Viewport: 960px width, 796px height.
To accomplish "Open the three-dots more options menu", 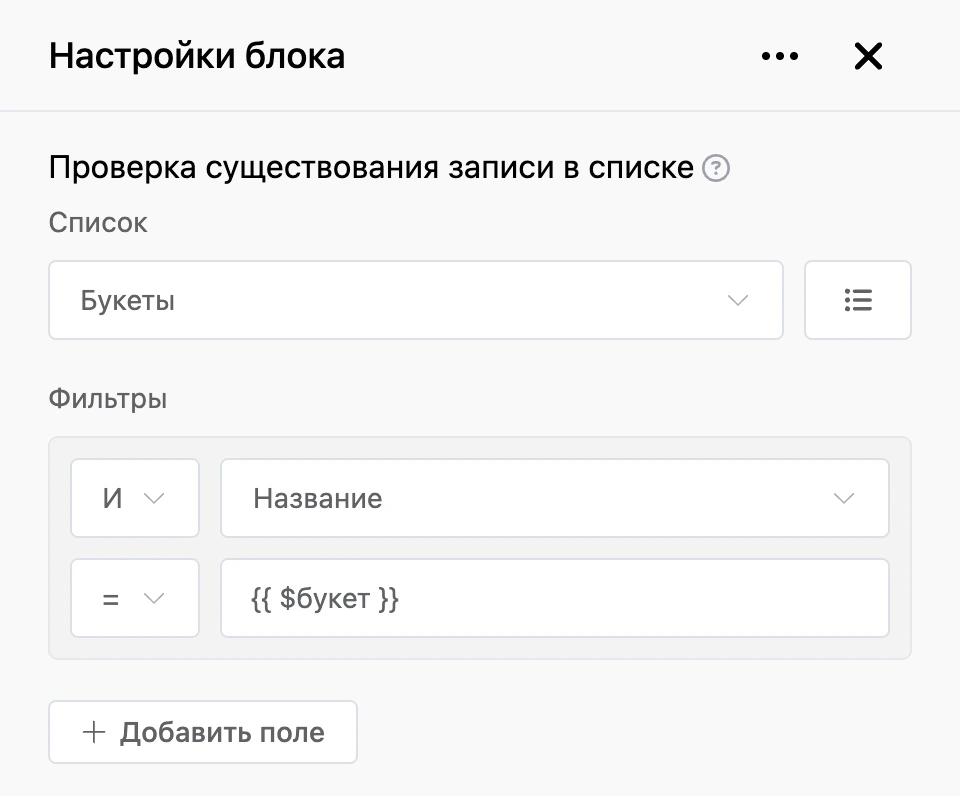I will (779, 56).
